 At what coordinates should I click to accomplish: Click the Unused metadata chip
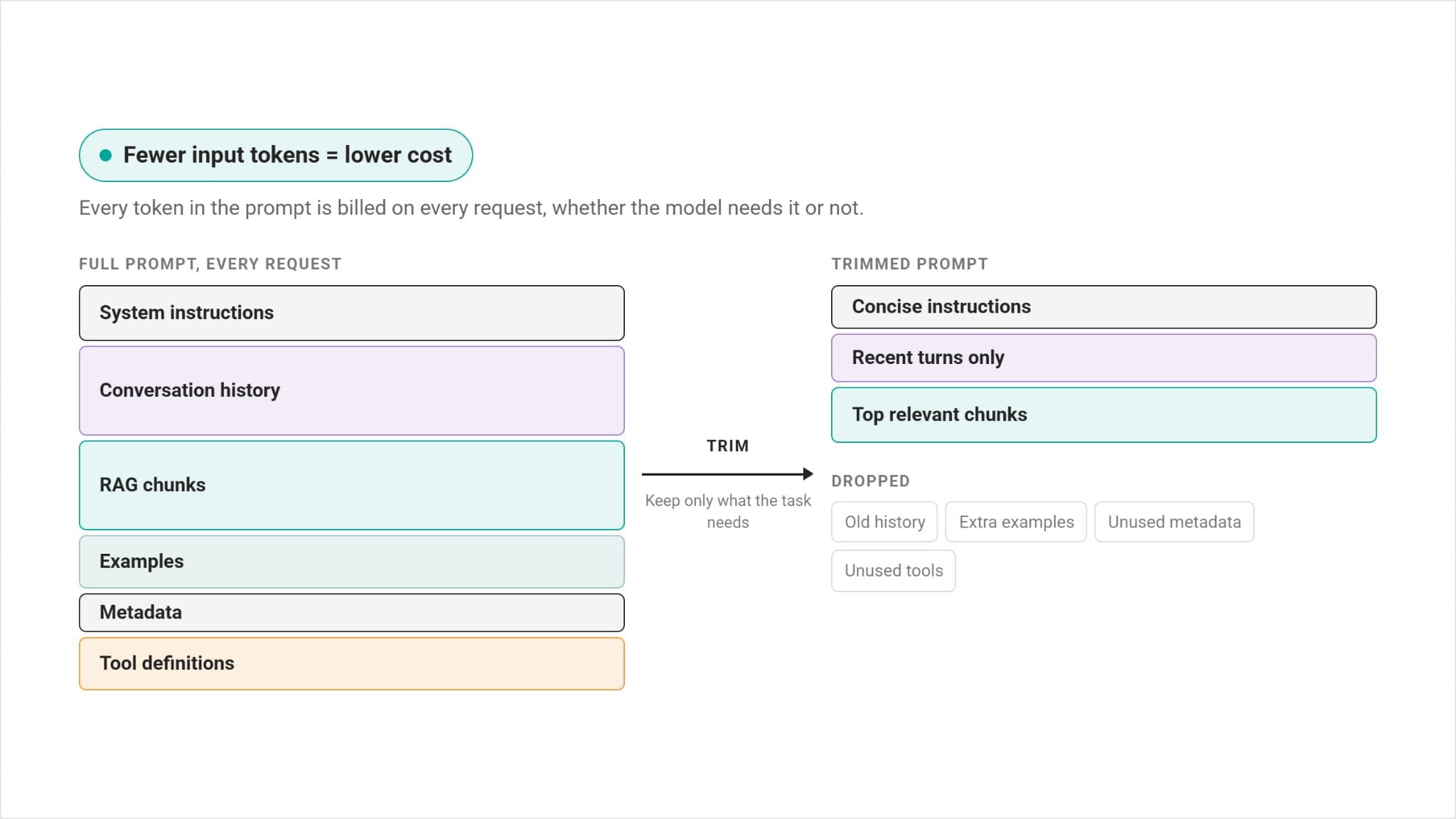point(1174,522)
